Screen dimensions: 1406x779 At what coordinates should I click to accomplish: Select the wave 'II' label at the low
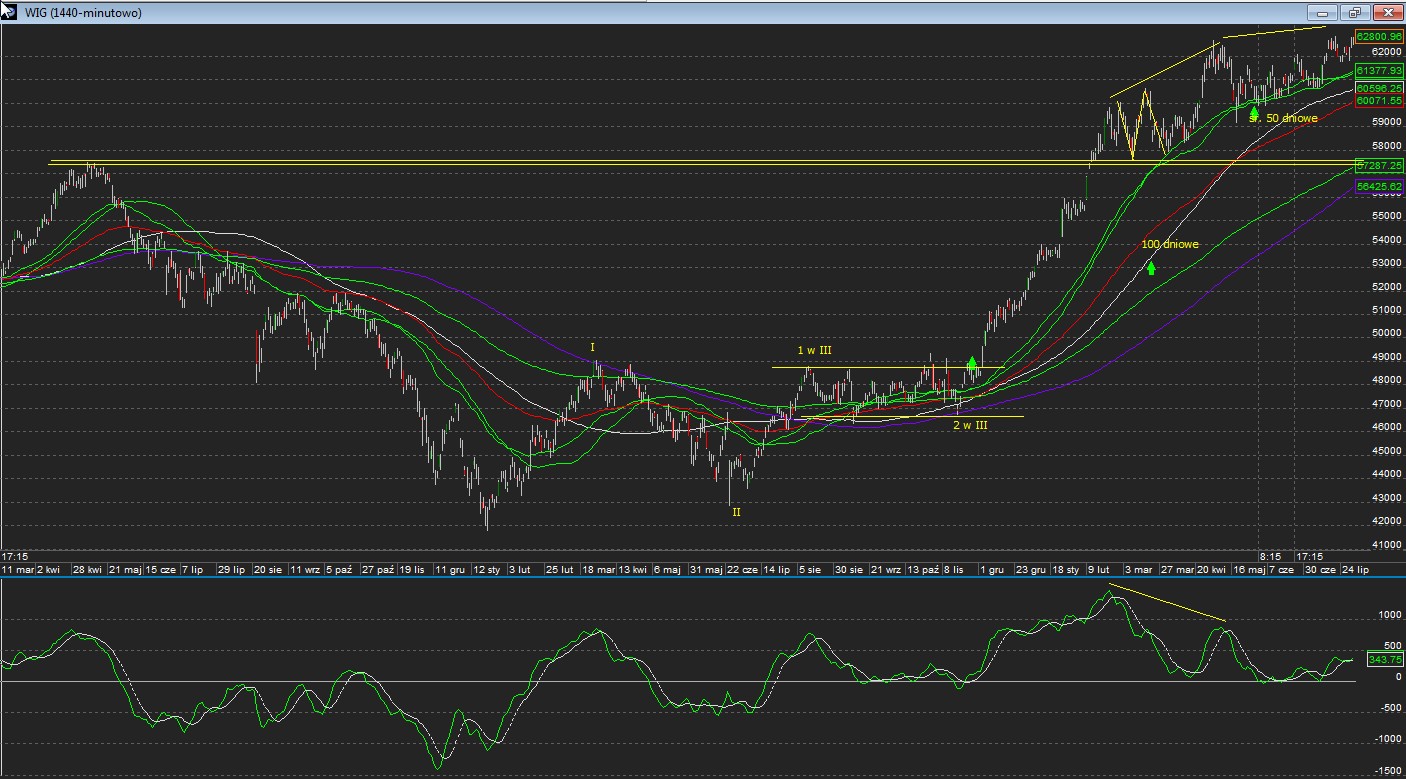click(x=736, y=511)
